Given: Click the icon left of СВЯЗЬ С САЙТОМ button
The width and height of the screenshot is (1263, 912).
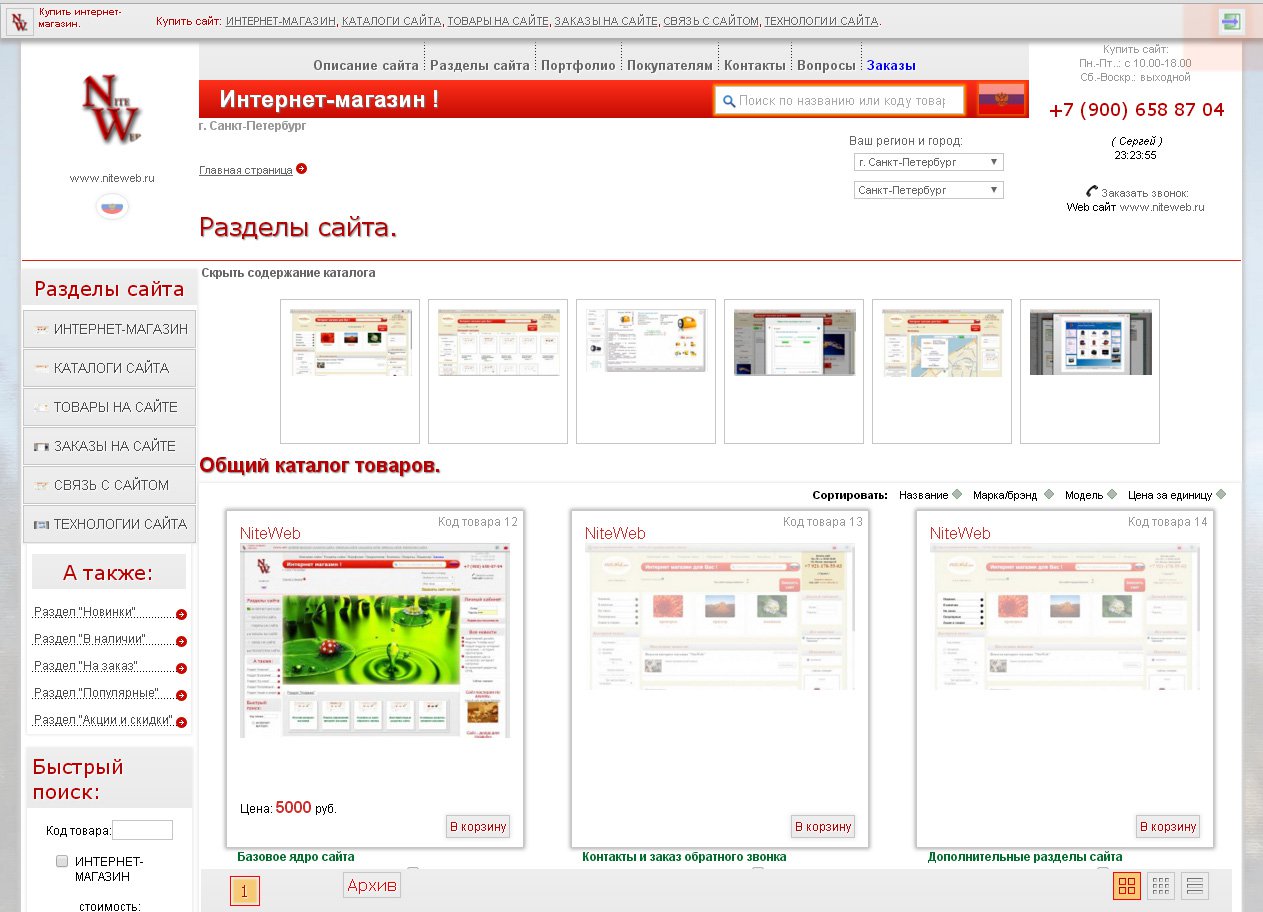Looking at the screenshot, I should (41, 485).
